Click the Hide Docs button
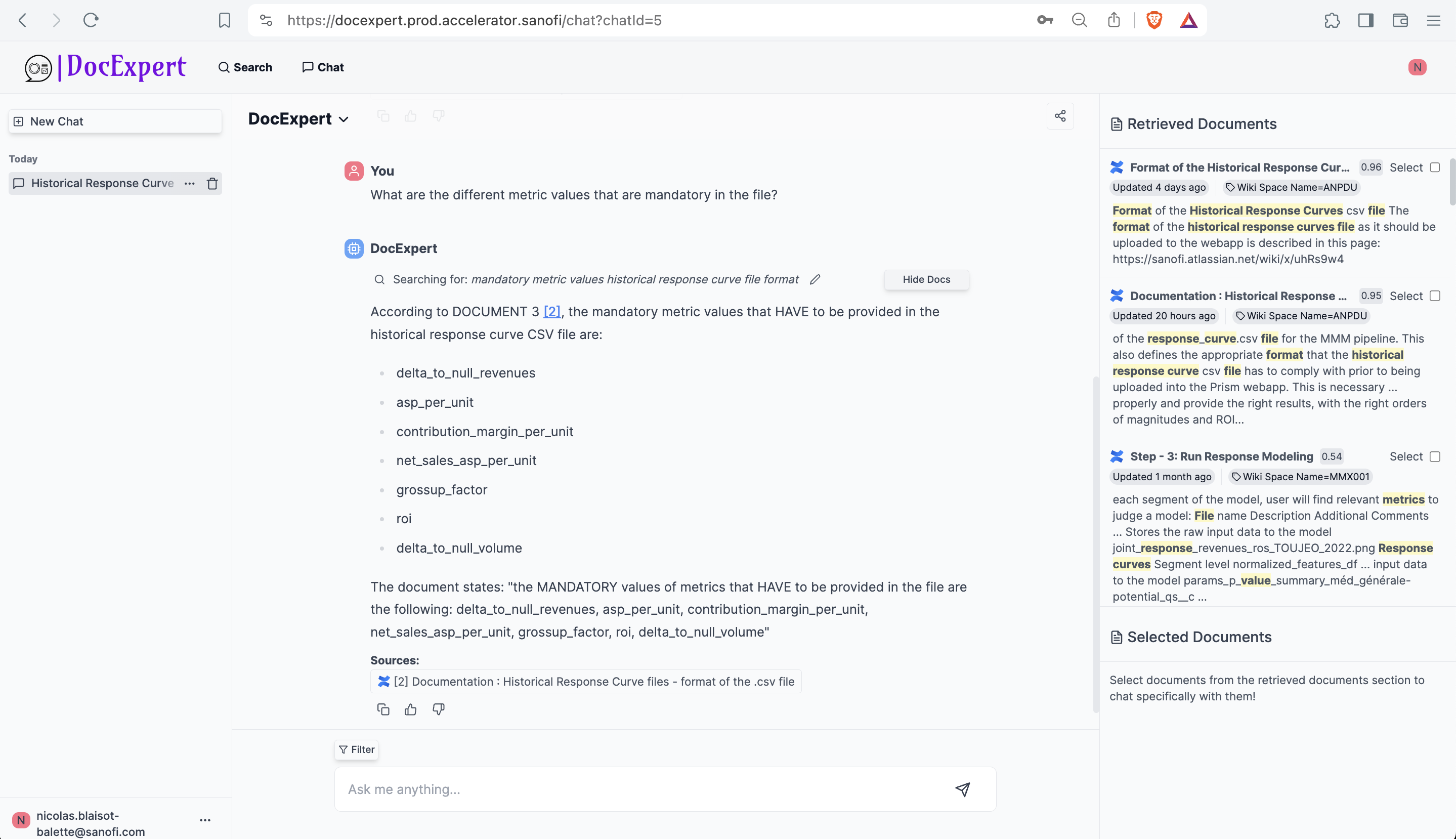 (926, 279)
